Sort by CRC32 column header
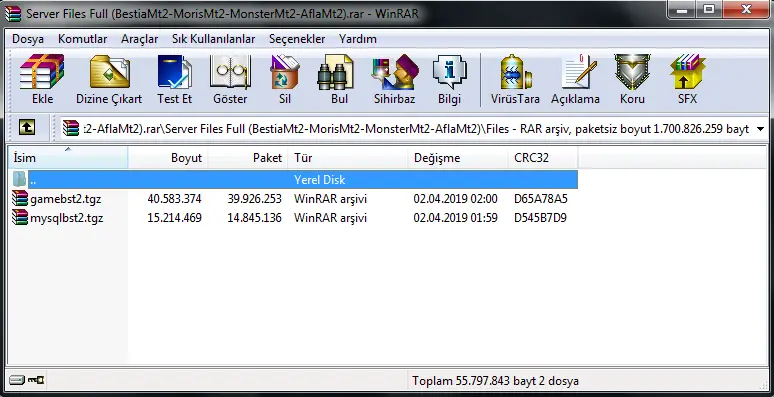This screenshot has height=397, width=774. click(x=542, y=158)
